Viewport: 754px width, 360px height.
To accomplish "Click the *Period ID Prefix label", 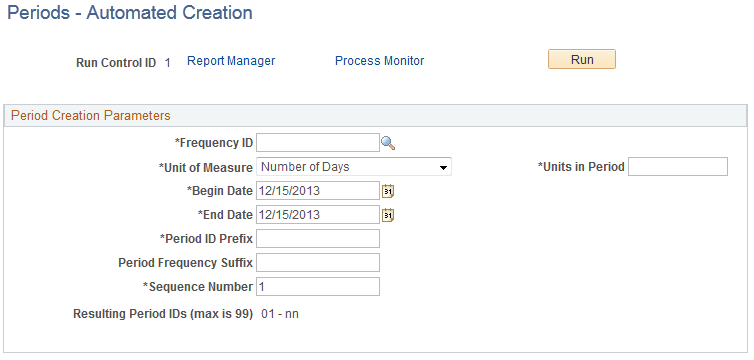I will (x=206, y=239).
